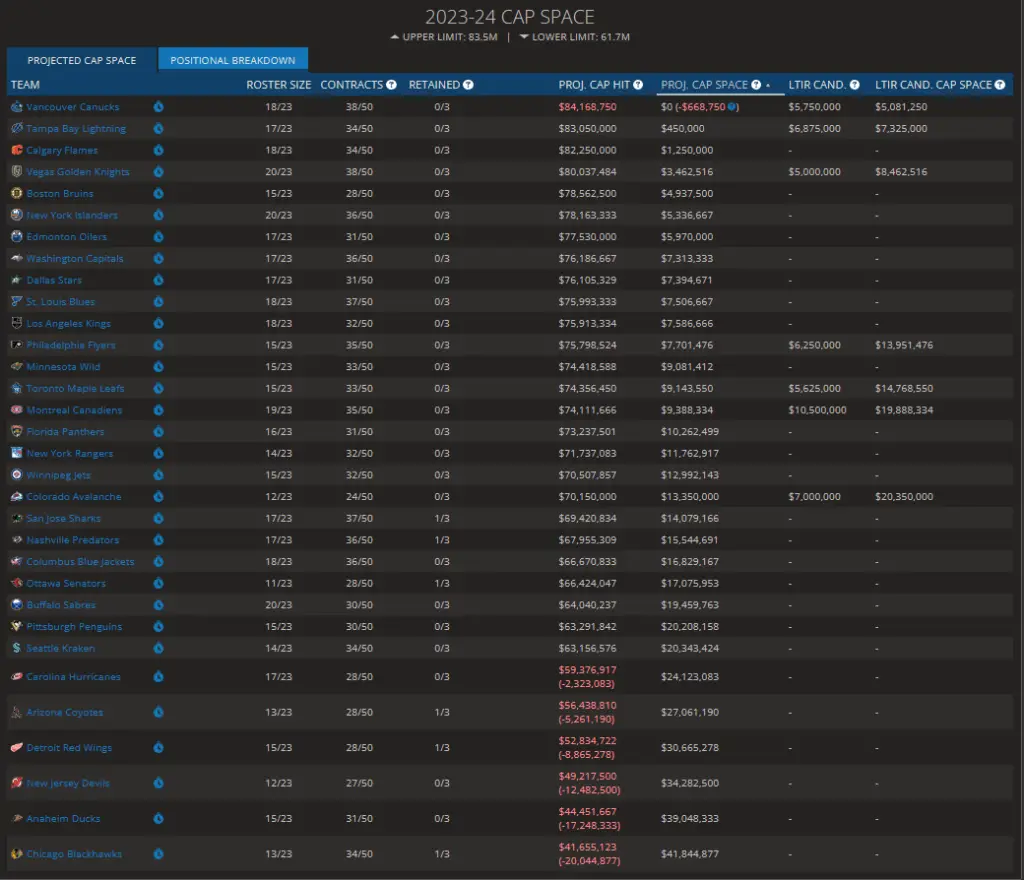The image size is (1024, 880).
Task: Click the Seattle Kraken logo icon
Action: tap(17, 648)
